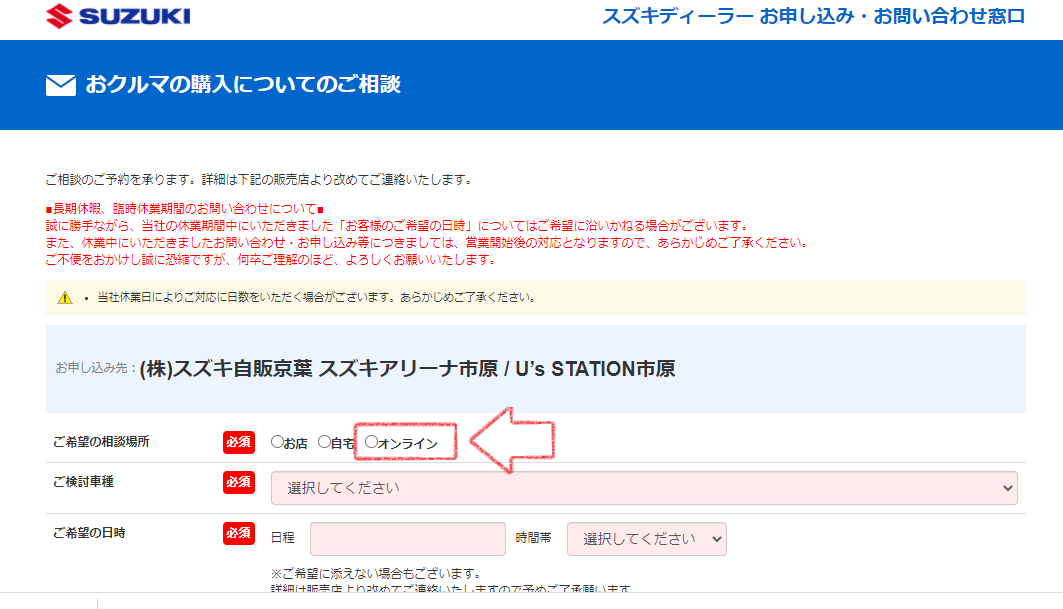The height and width of the screenshot is (609, 1063).
Task: Select the 自宅 radio button
Action: pyautogui.click(x=325, y=442)
